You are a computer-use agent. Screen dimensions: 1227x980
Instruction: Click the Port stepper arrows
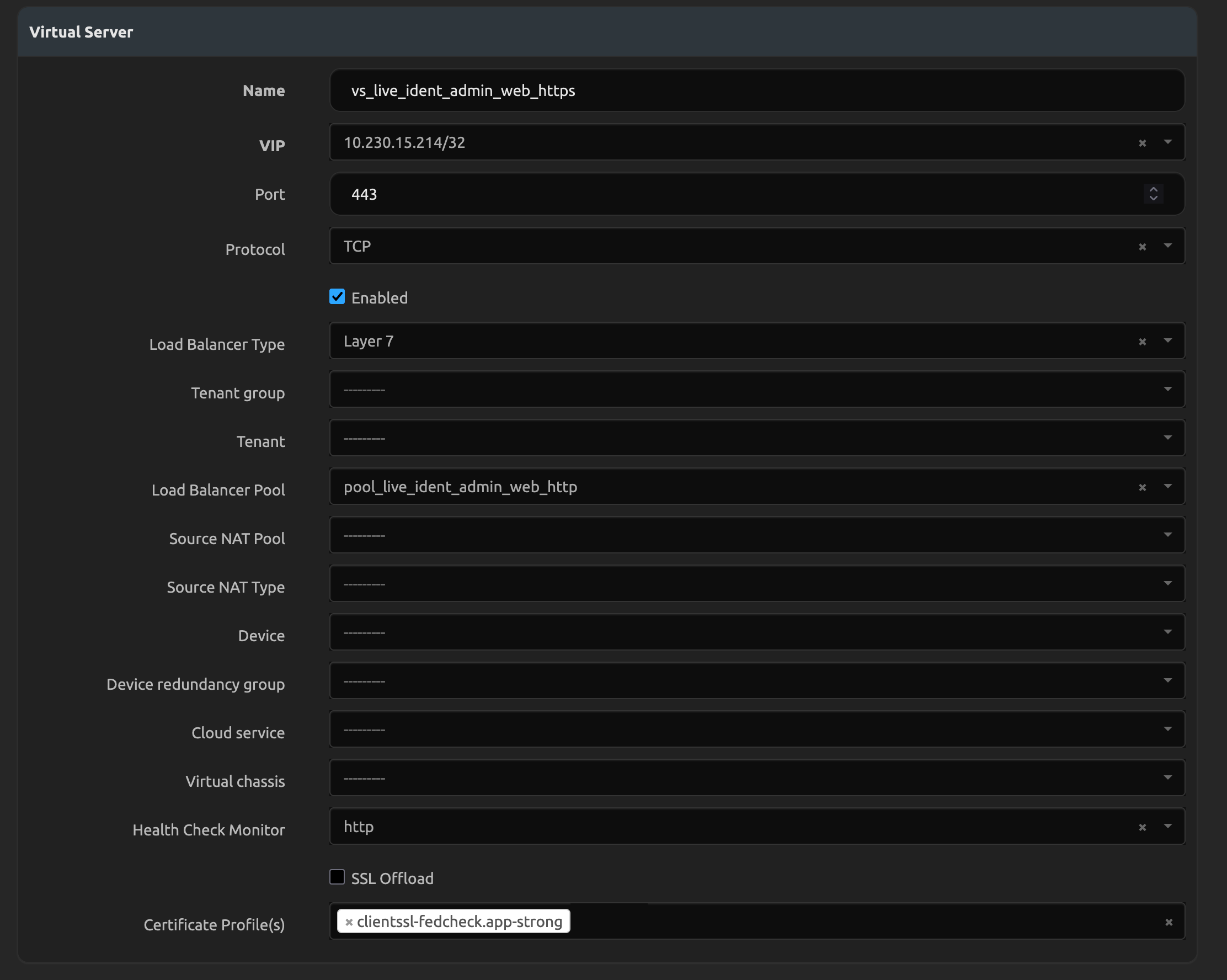pyautogui.click(x=1153, y=194)
